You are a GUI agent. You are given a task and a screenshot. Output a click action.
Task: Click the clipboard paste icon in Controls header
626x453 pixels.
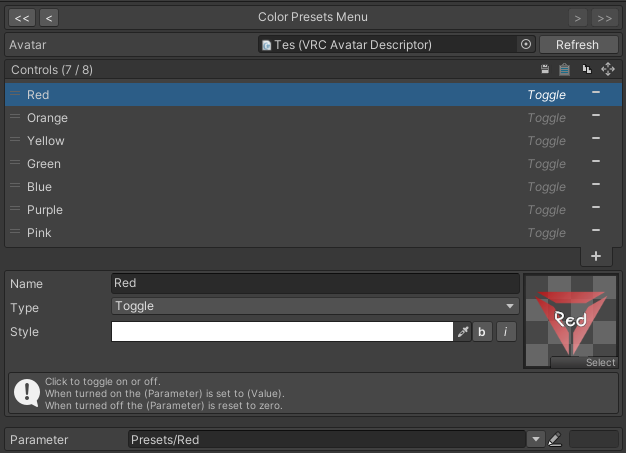point(564,70)
